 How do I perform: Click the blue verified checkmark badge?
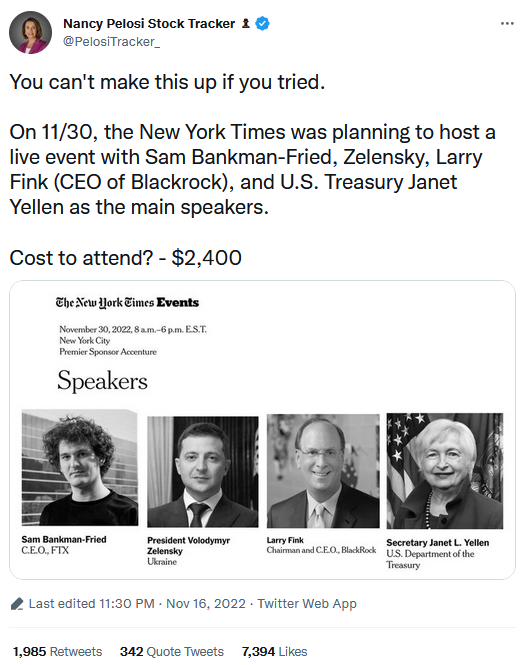click(x=263, y=23)
